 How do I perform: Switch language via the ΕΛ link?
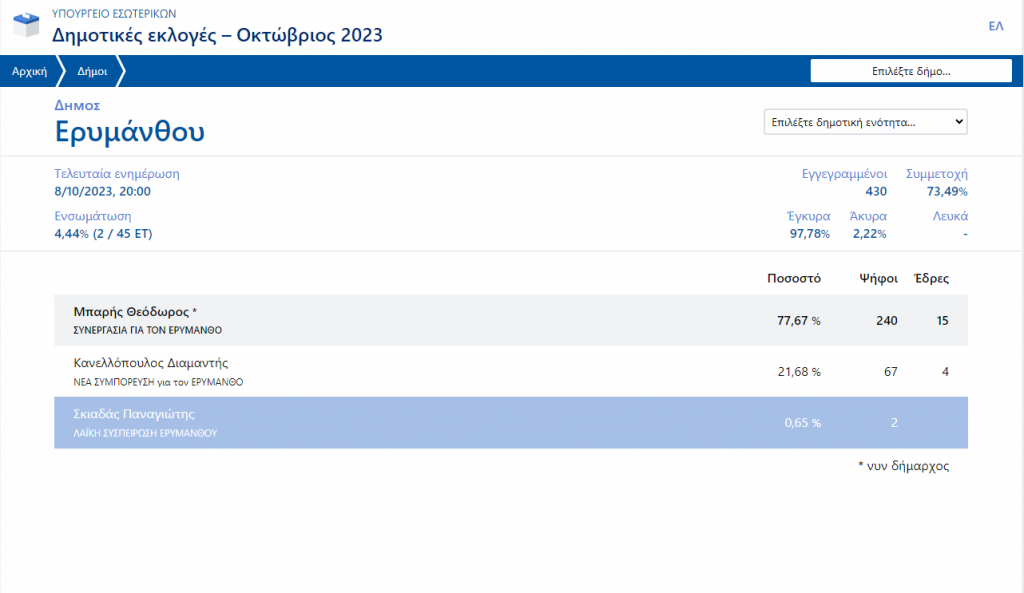(x=995, y=26)
